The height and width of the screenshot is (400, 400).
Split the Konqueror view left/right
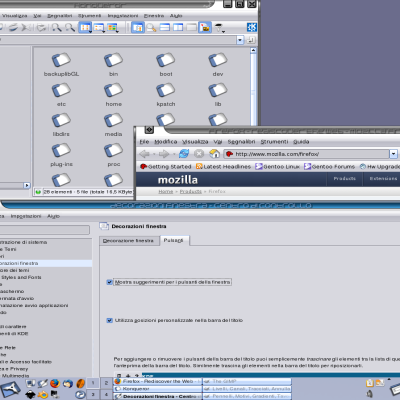tap(178, 27)
